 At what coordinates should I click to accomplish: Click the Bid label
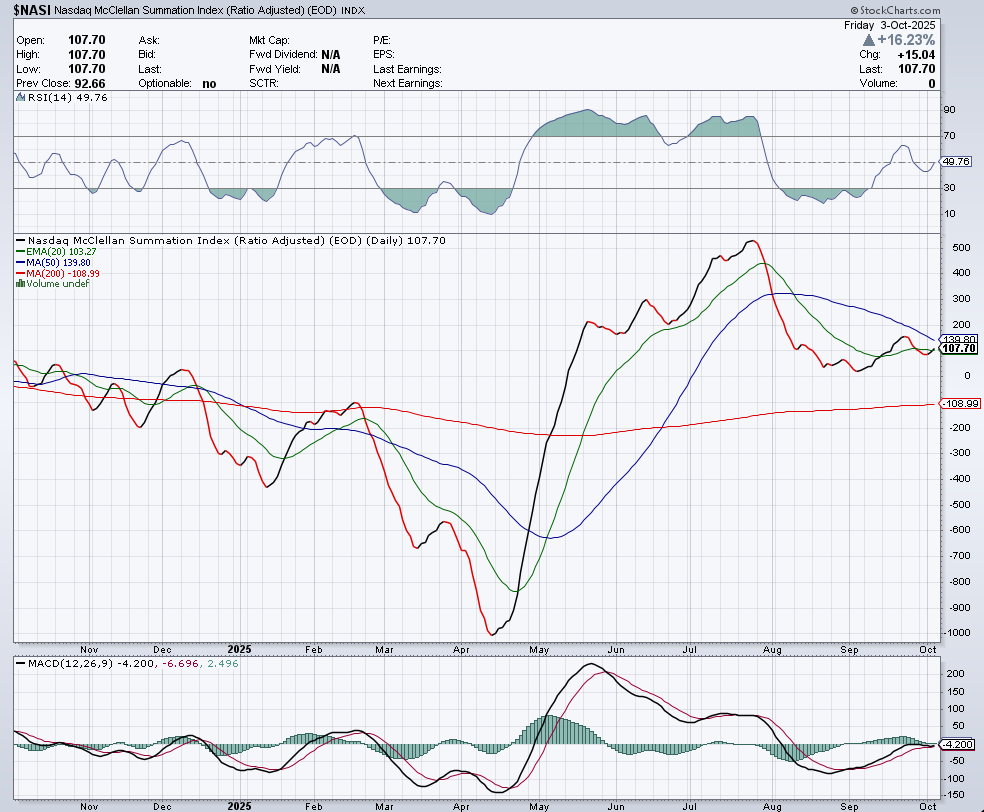[x=147, y=55]
